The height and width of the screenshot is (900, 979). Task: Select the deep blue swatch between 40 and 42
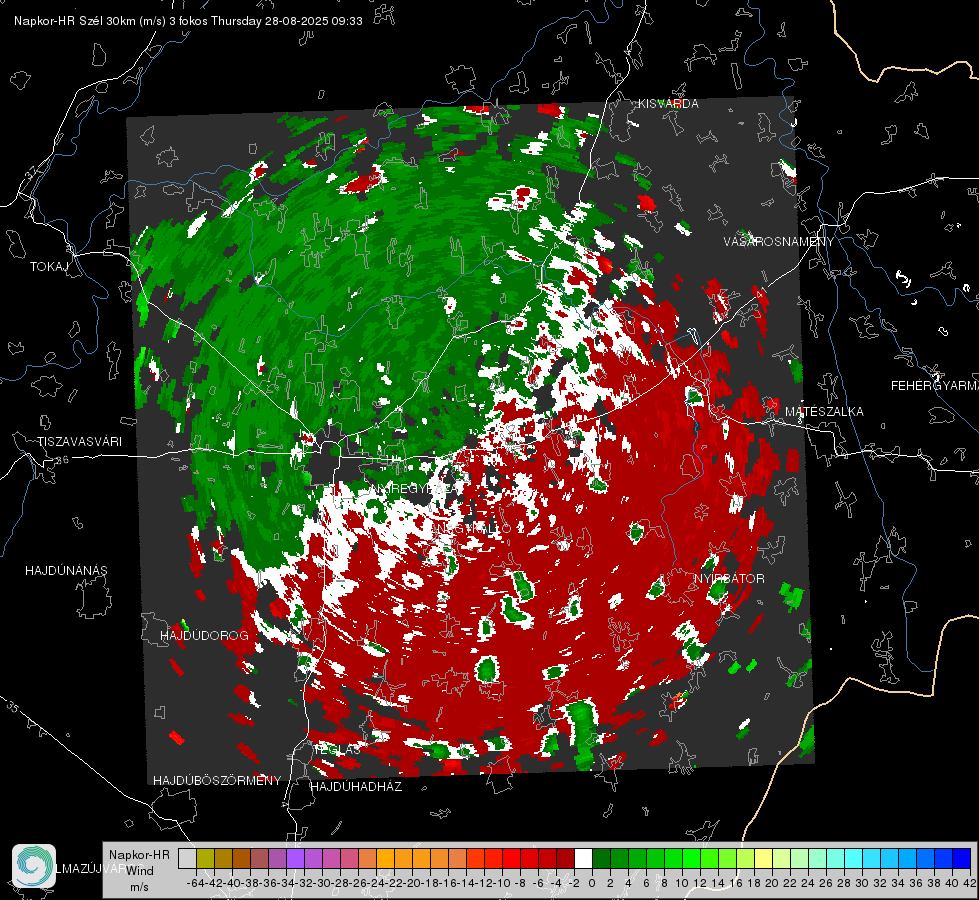[x=962, y=858]
